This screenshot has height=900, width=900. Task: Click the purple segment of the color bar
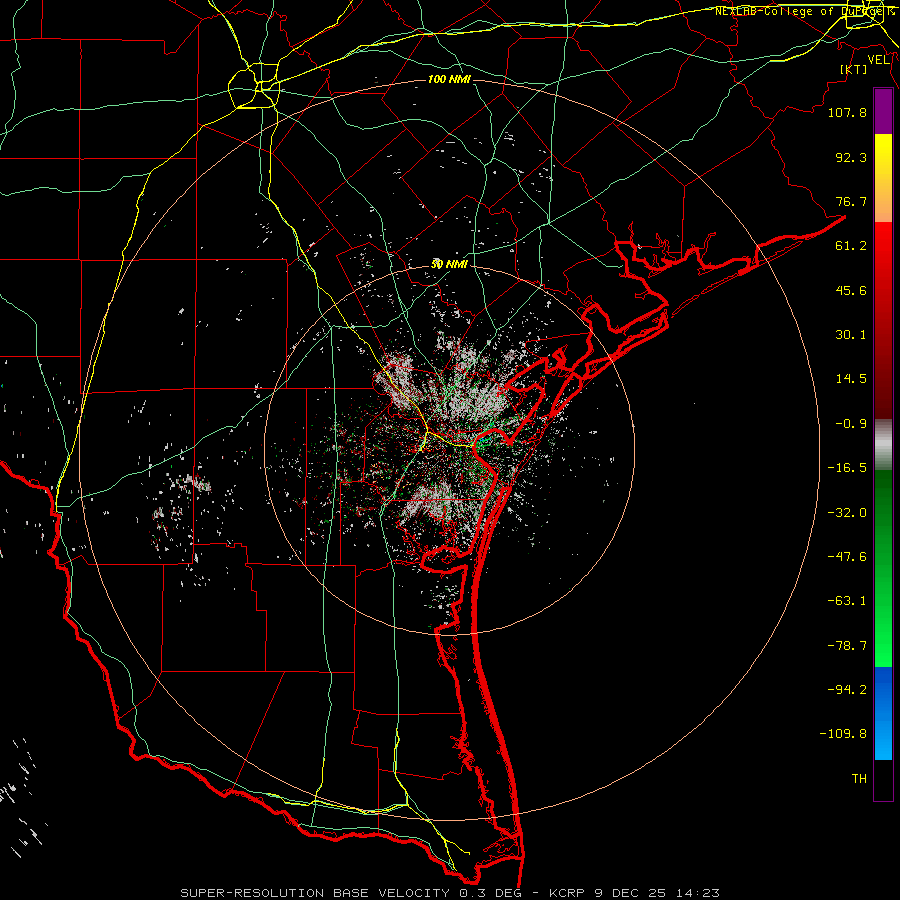(x=883, y=111)
